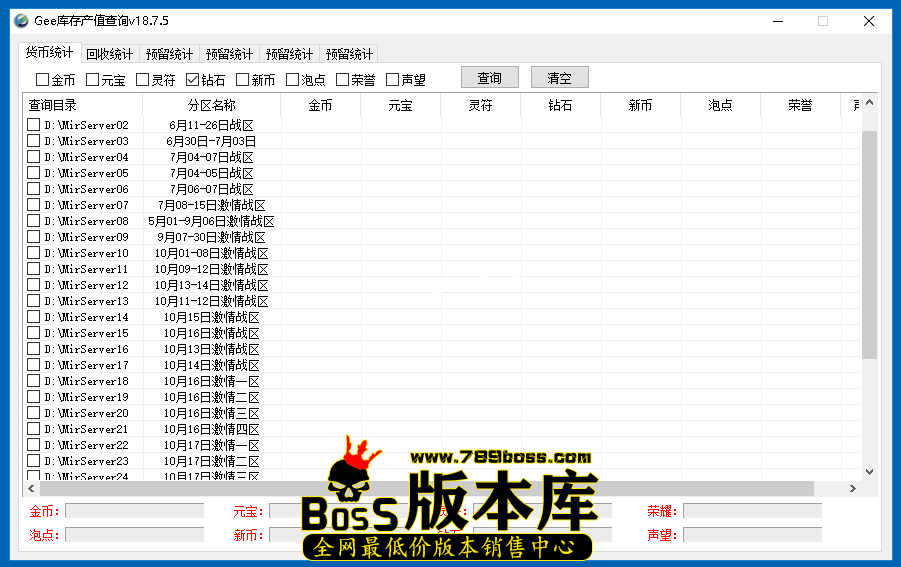Maximize the Gee库存产值查询 window

click(x=823, y=21)
